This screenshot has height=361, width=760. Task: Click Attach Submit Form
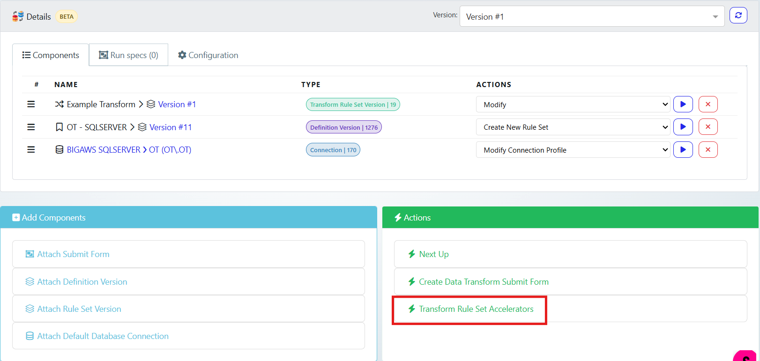coord(189,254)
